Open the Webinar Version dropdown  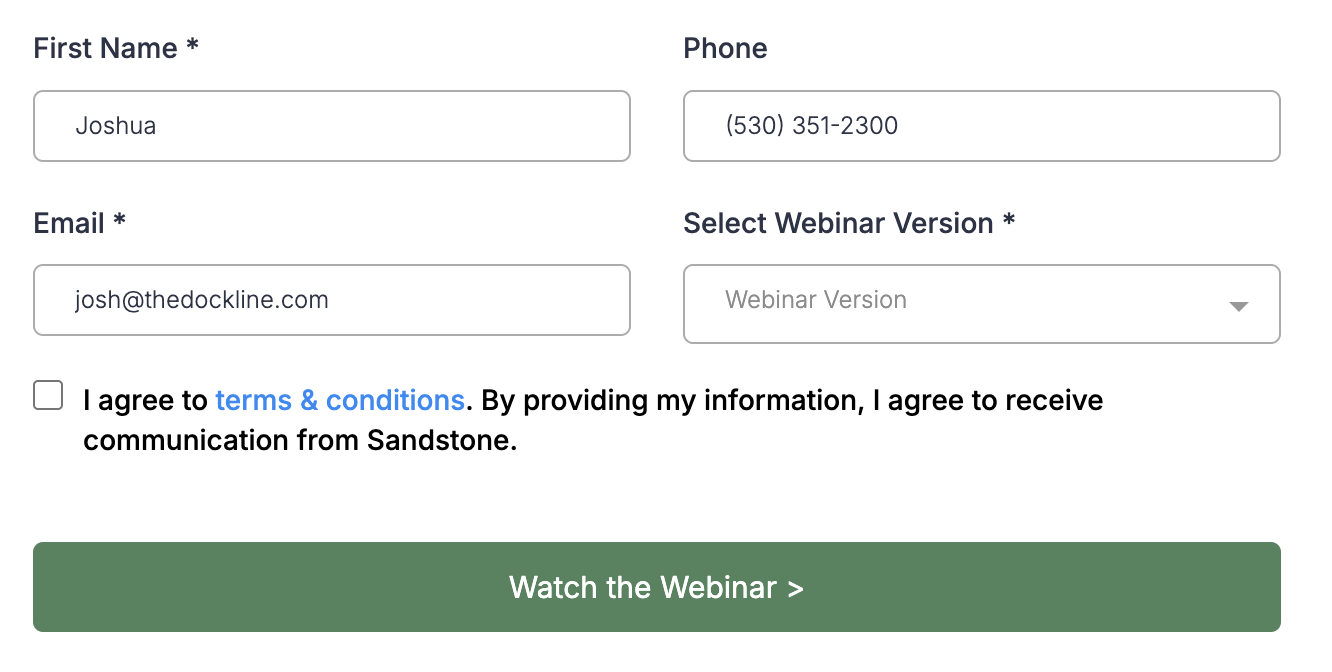(x=980, y=304)
